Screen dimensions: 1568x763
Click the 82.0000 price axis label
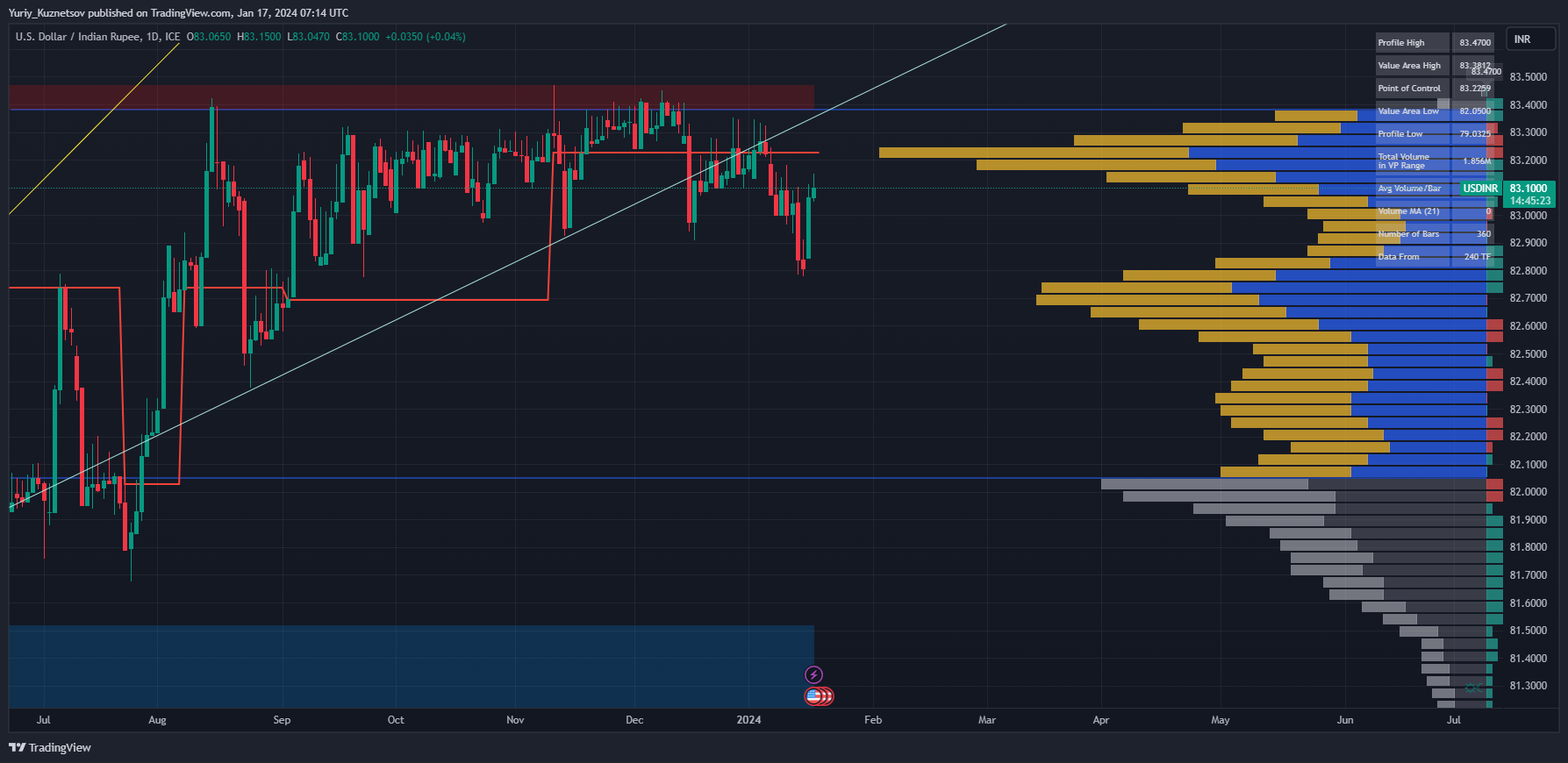point(1529,492)
